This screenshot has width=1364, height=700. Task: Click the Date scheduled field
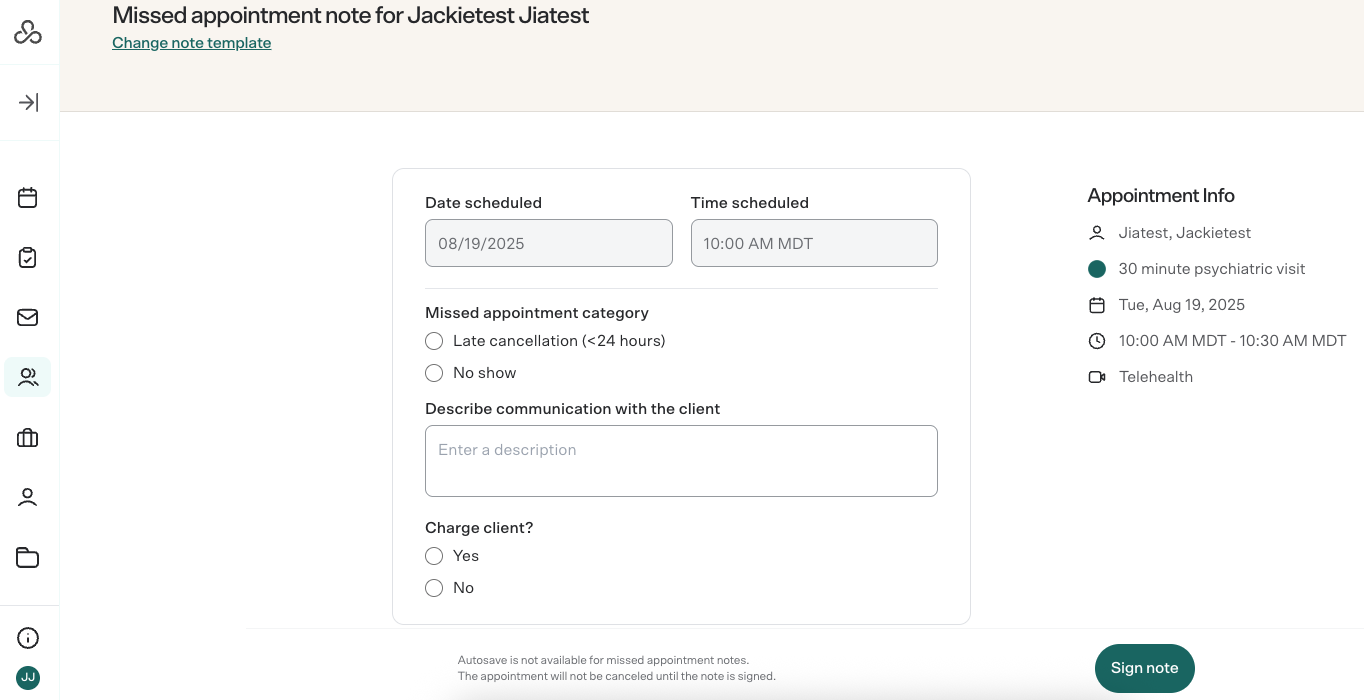pos(548,243)
